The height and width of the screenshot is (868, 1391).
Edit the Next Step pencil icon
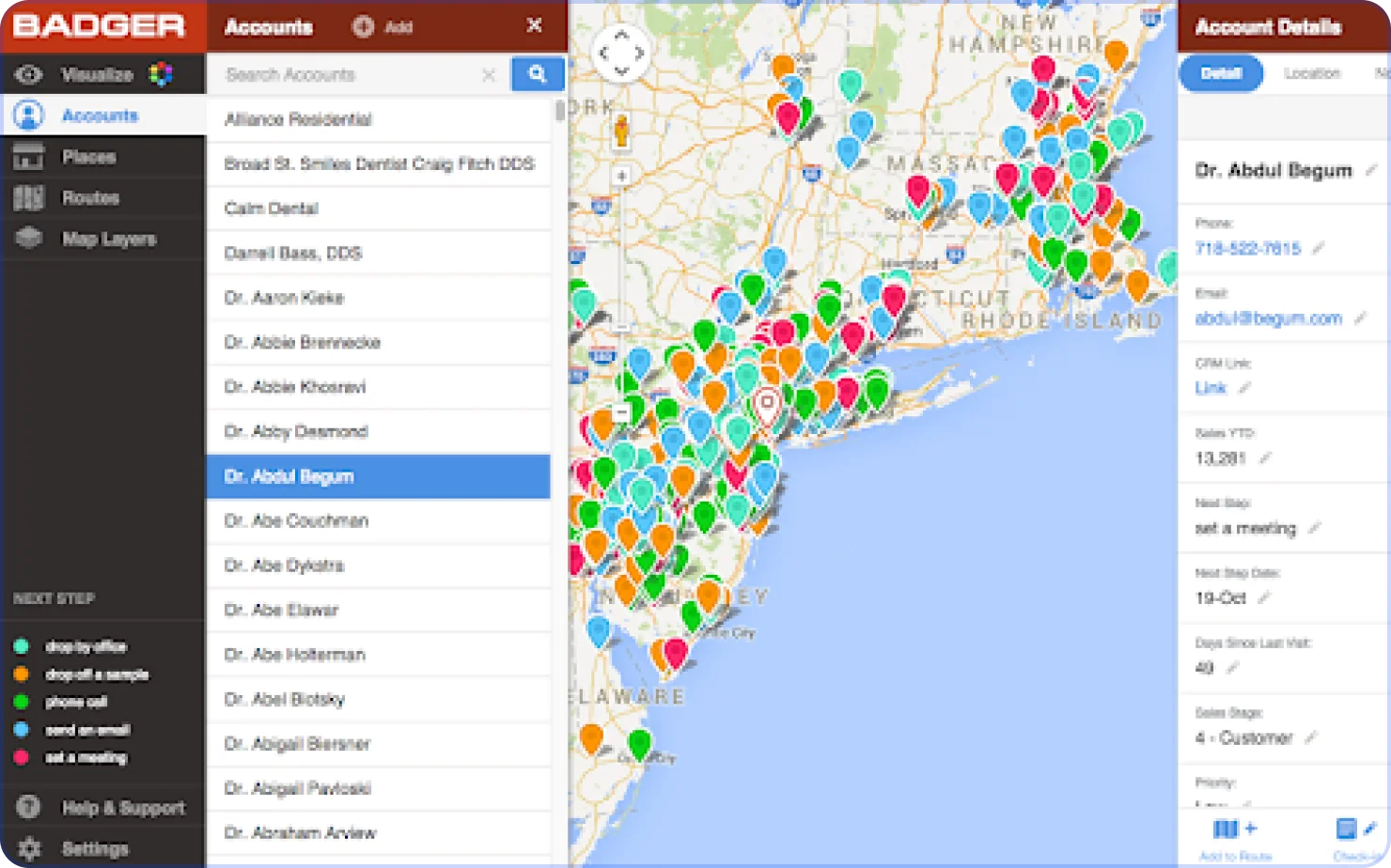tap(1314, 528)
